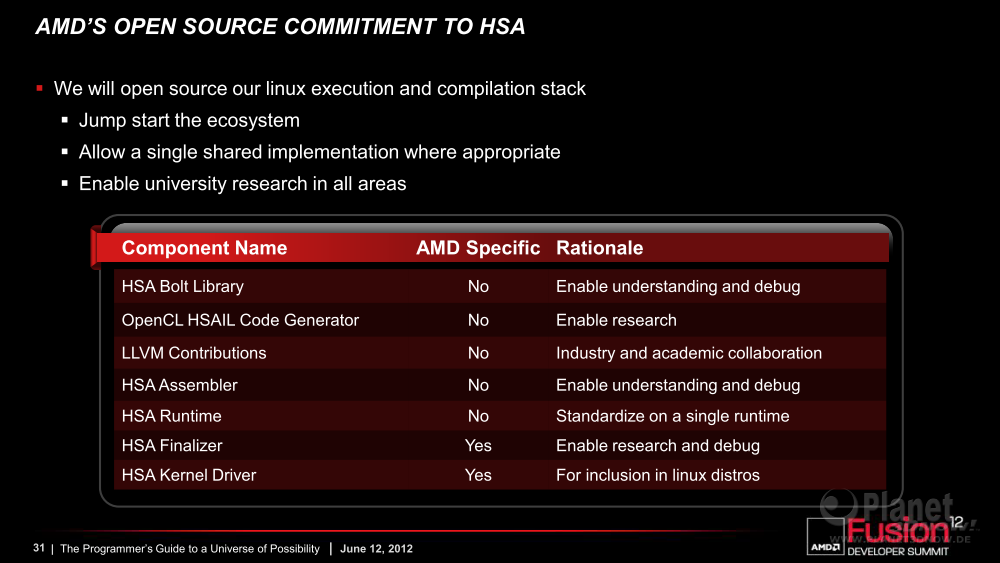Click 'No' in the HSA Assembler row

[x=478, y=385]
